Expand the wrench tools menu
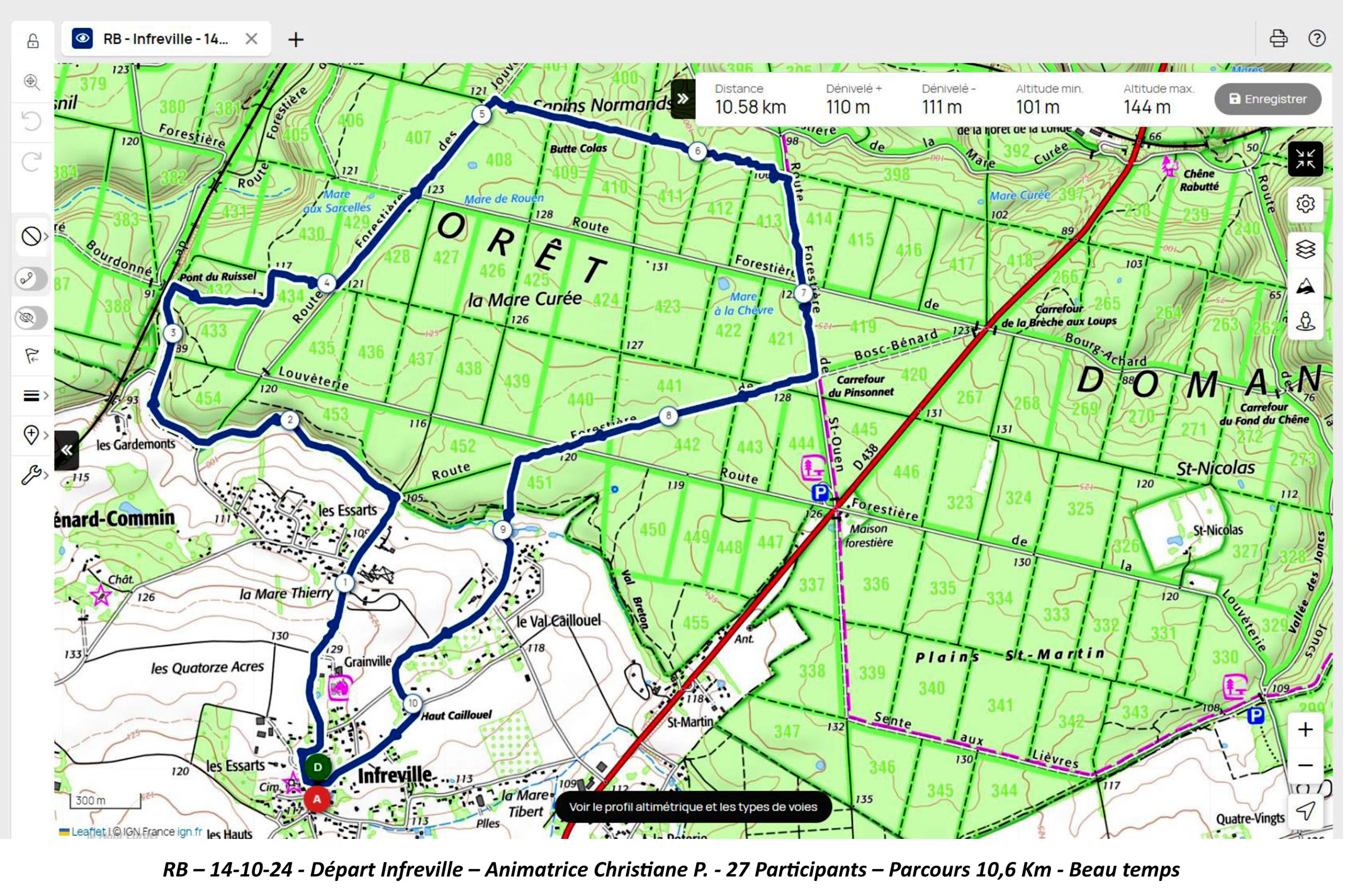 tap(34, 474)
